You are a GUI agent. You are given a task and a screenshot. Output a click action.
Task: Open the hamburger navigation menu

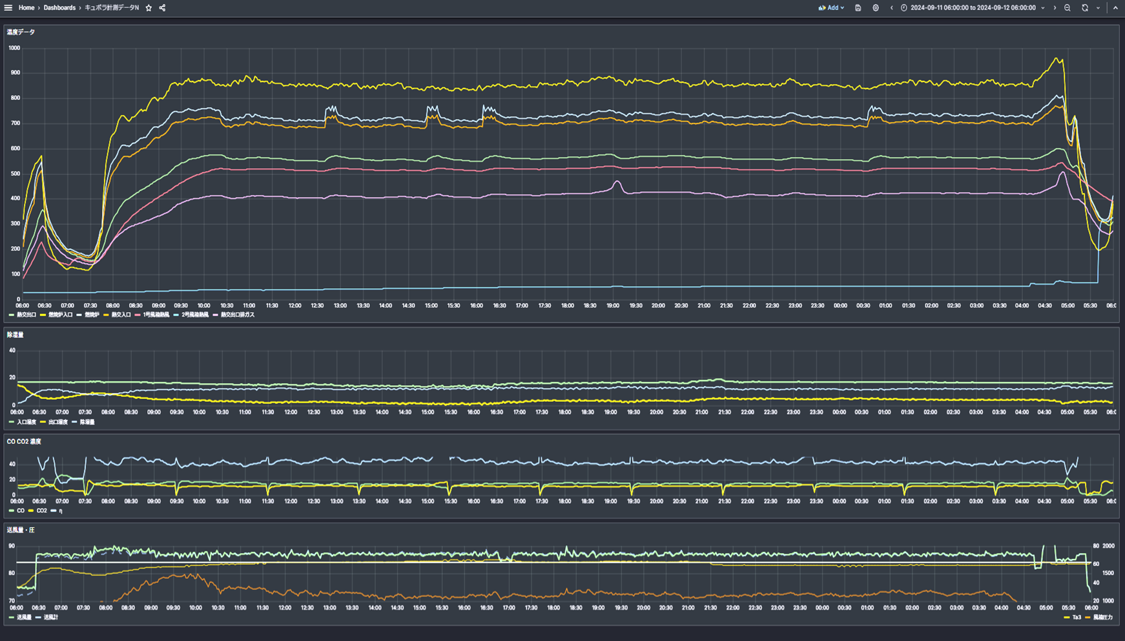tap(8, 8)
